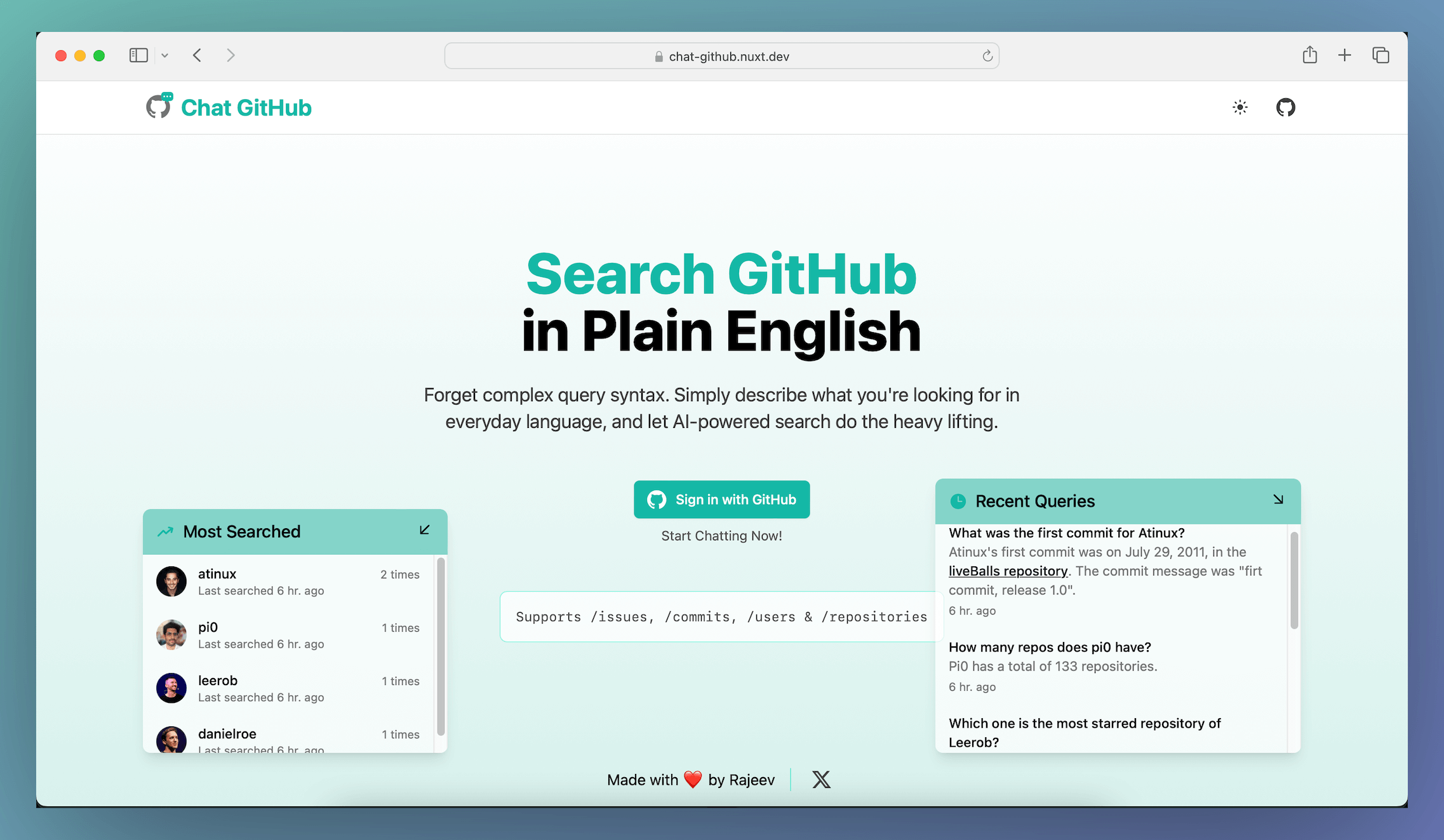The height and width of the screenshot is (840, 1444).
Task: Click the Recent Queries list scrollbar
Action: pyautogui.click(x=1294, y=580)
